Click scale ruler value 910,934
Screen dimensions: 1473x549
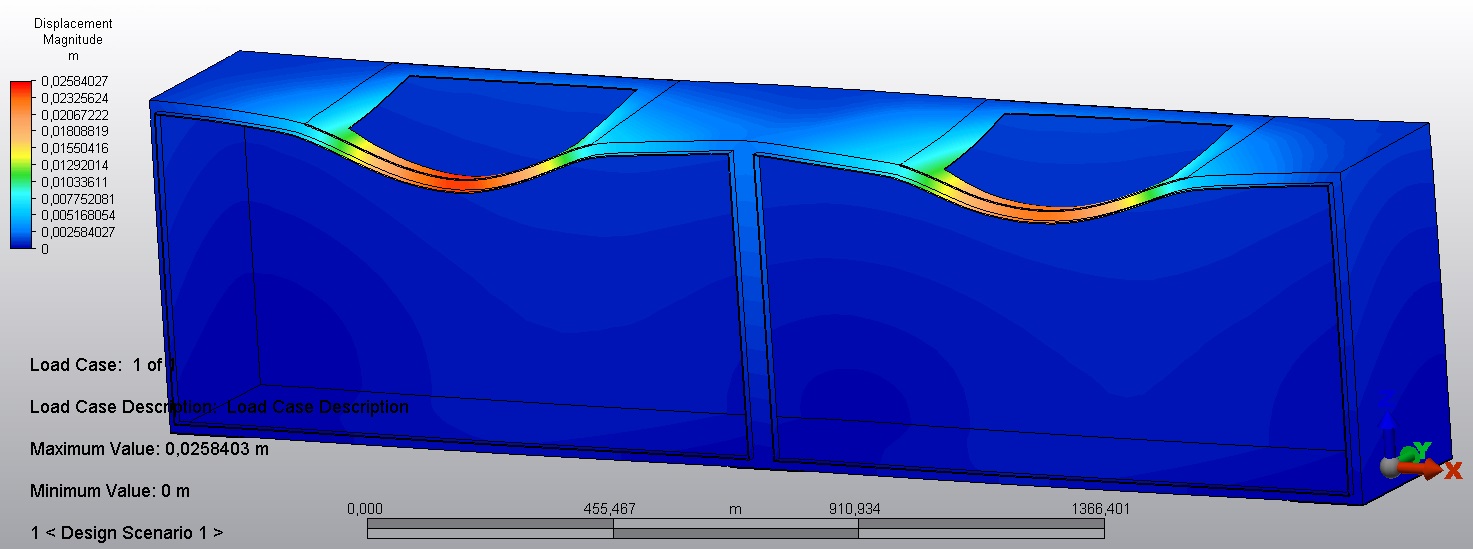(855, 509)
